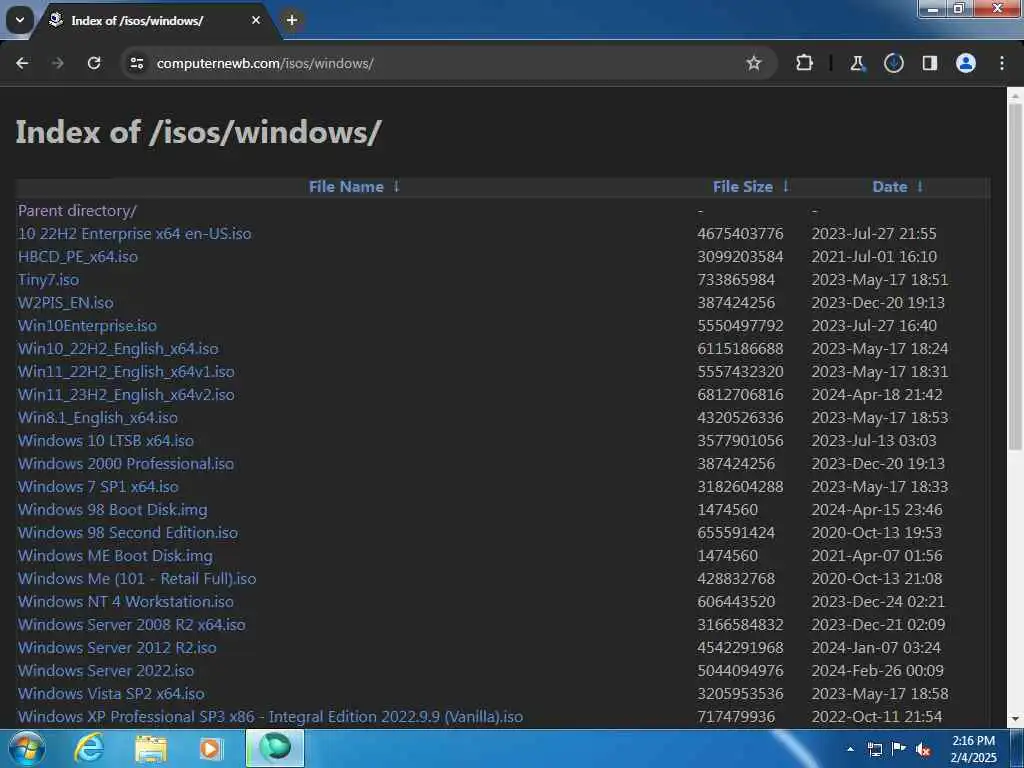Open the Windows Start menu orb
The height and width of the screenshot is (768, 1024).
pyautogui.click(x=27, y=748)
